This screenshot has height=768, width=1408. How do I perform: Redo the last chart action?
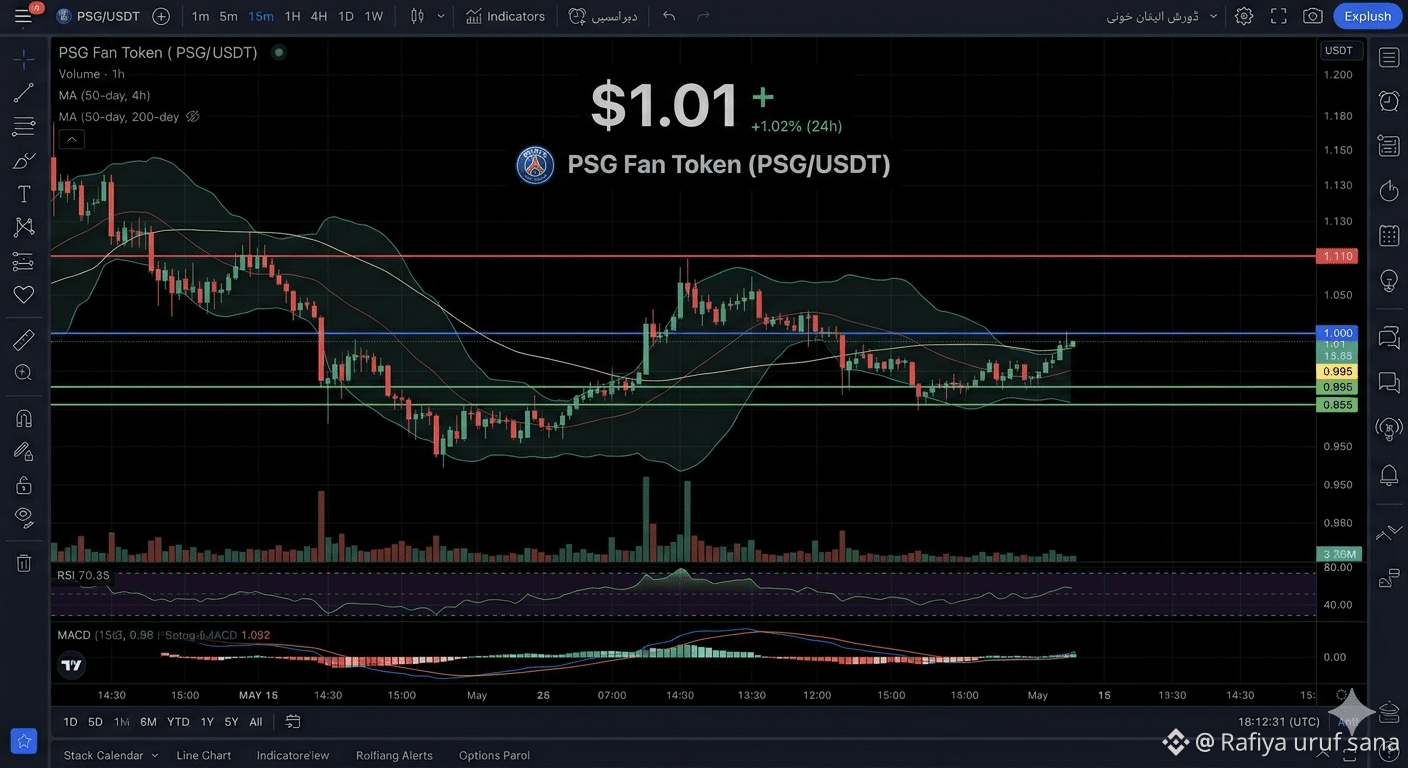pos(703,16)
